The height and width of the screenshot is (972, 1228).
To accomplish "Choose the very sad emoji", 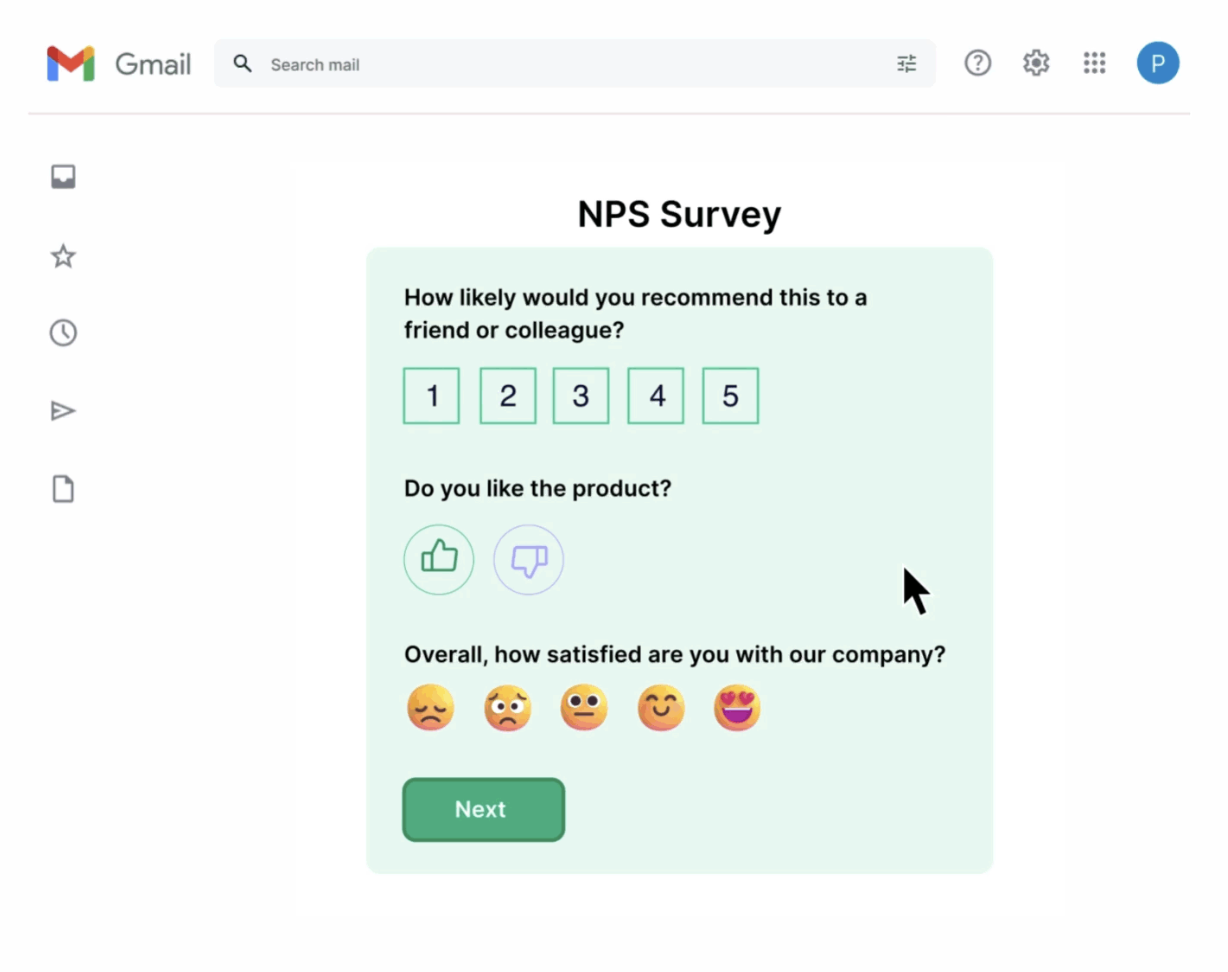I will click(x=430, y=708).
